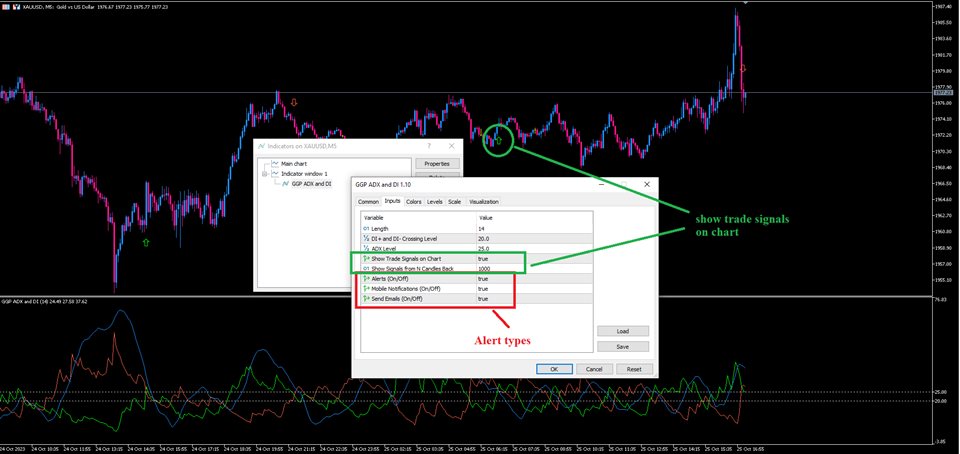
Task: Click the Main chart tree icon
Action: 274,163
